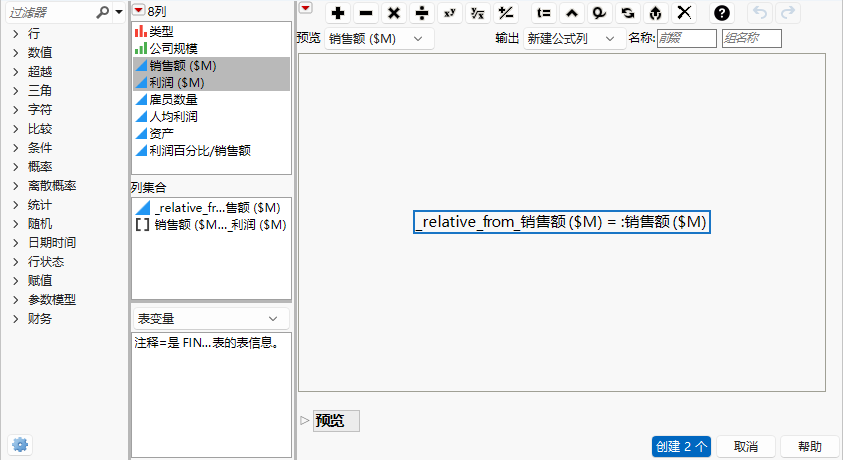Click the 过滤器 filter input field
Image resolution: width=843 pixels, height=460 pixels.
coord(51,12)
